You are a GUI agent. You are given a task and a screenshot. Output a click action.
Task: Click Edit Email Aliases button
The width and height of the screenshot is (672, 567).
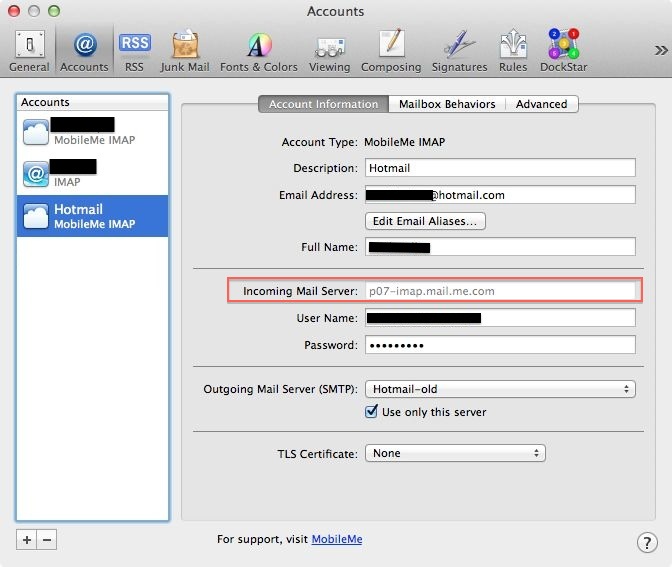click(425, 221)
